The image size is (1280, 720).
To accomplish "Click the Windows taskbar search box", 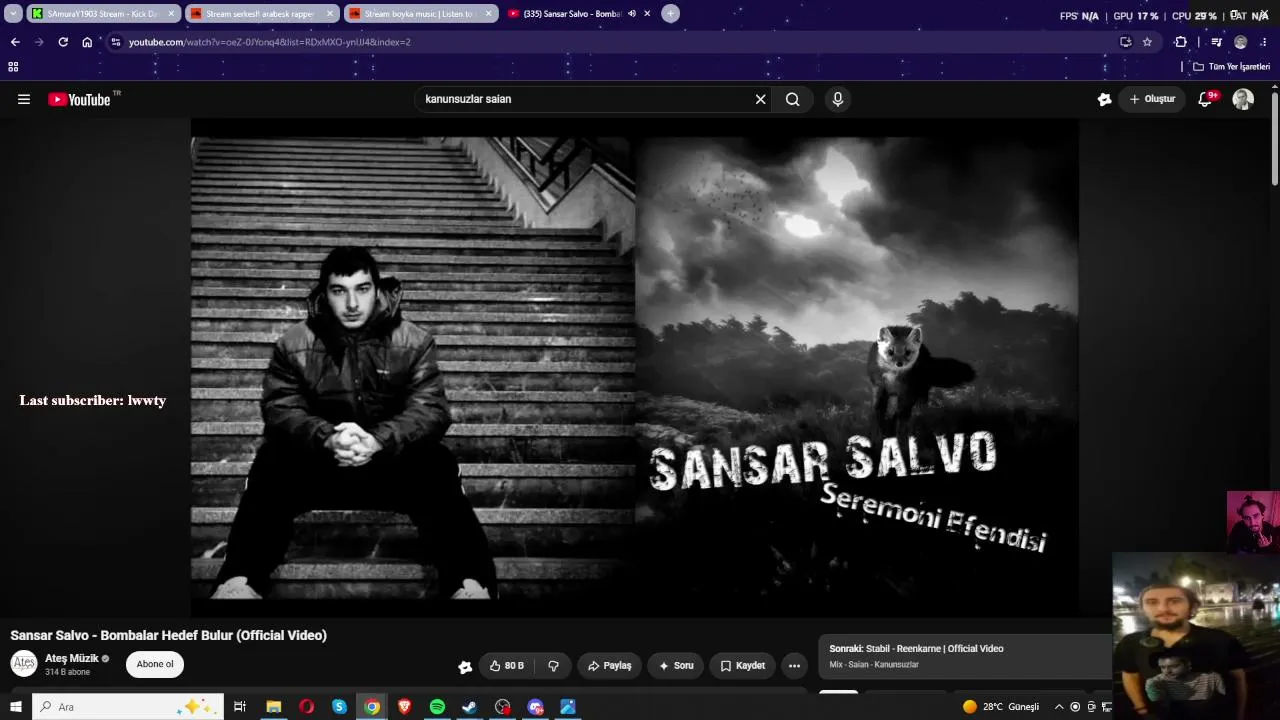I will tap(128, 707).
